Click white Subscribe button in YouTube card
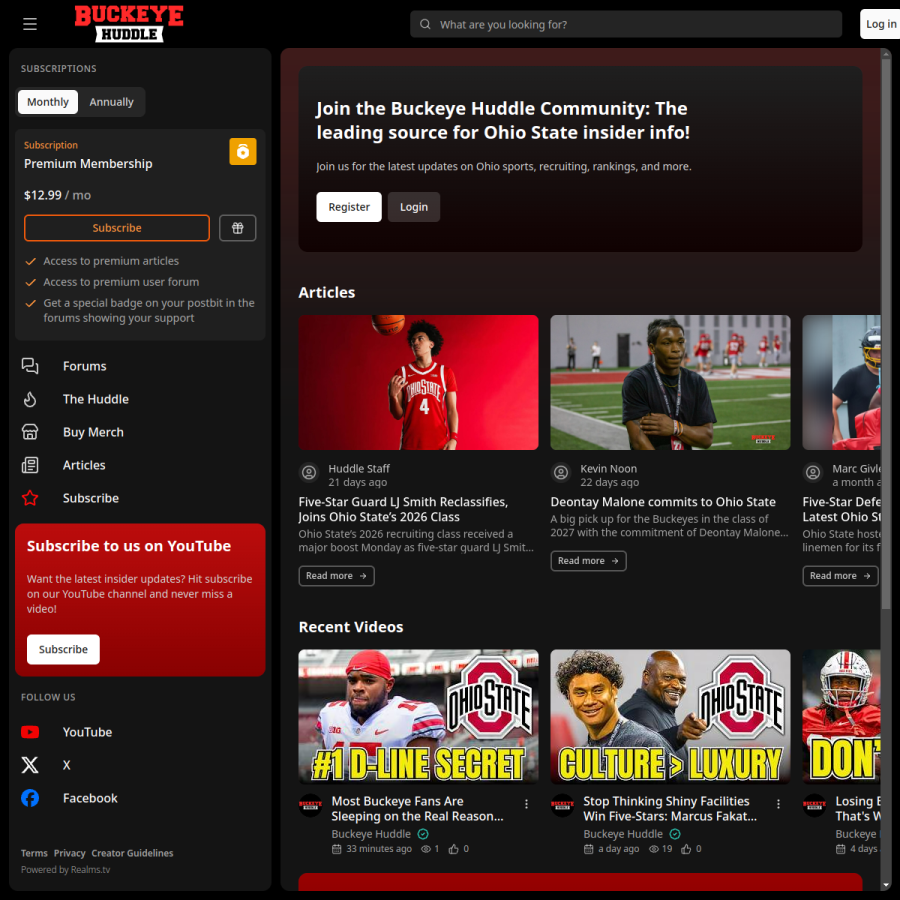 tap(63, 649)
